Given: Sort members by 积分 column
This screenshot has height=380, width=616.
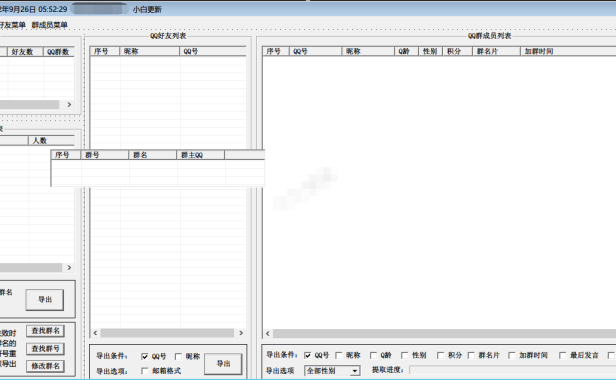Looking at the screenshot, I should coord(458,51).
